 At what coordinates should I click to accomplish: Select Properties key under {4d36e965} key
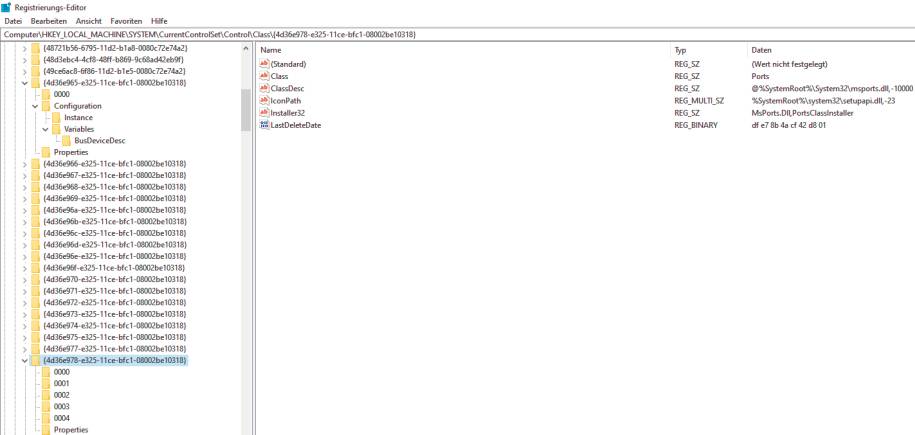point(71,152)
